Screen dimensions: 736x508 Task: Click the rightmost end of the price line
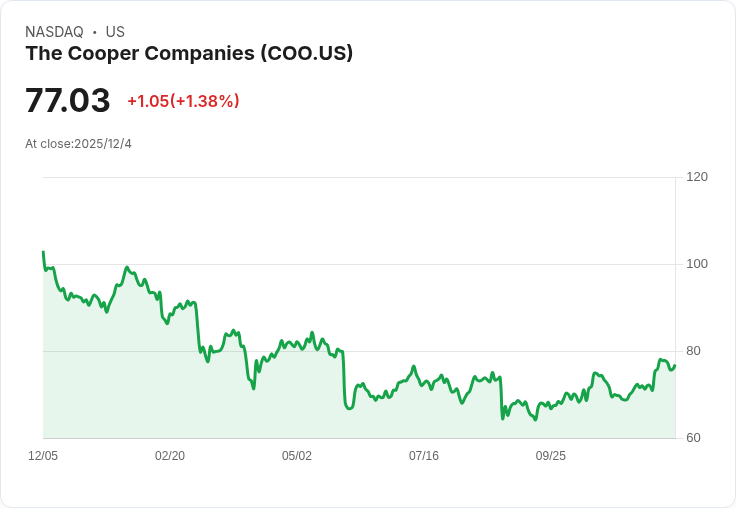pyautogui.click(x=675, y=365)
